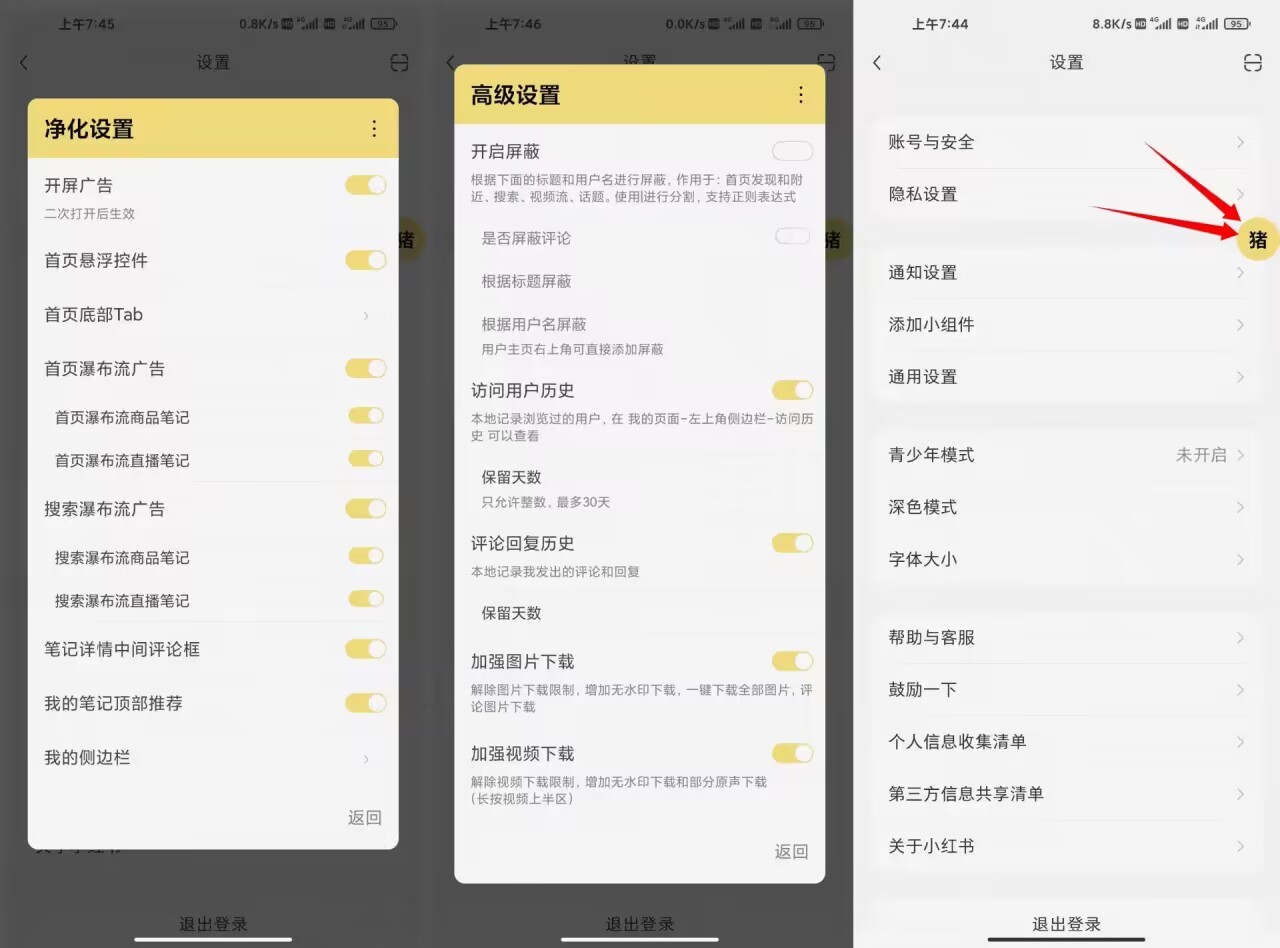Disable the 开屏广告 toggle

click(366, 185)
